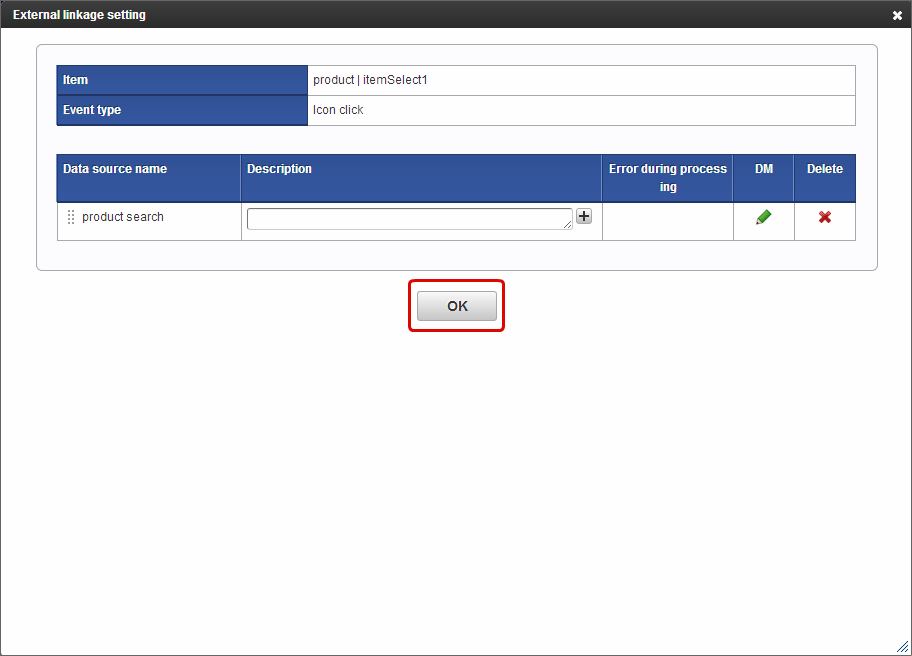Click the dialog resize grip in corner
This screenshot has height=656, width=912.
(903, 647)
